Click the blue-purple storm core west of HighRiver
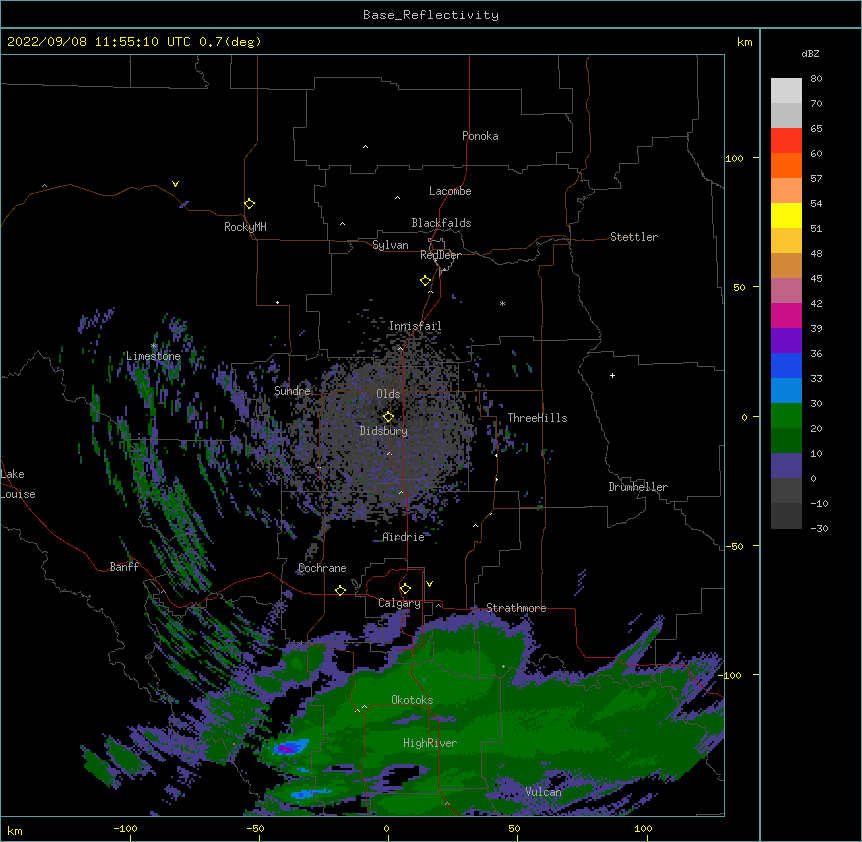 pos(288,748)
